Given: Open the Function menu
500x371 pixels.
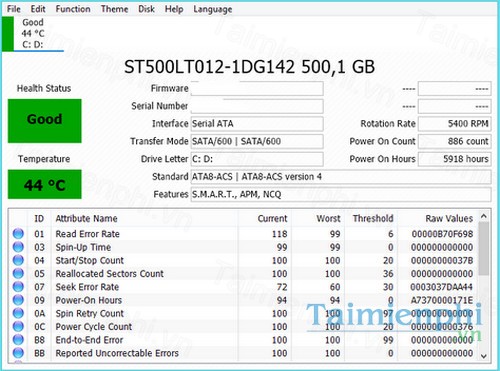Looking at the screenshot, I should 73,9.
